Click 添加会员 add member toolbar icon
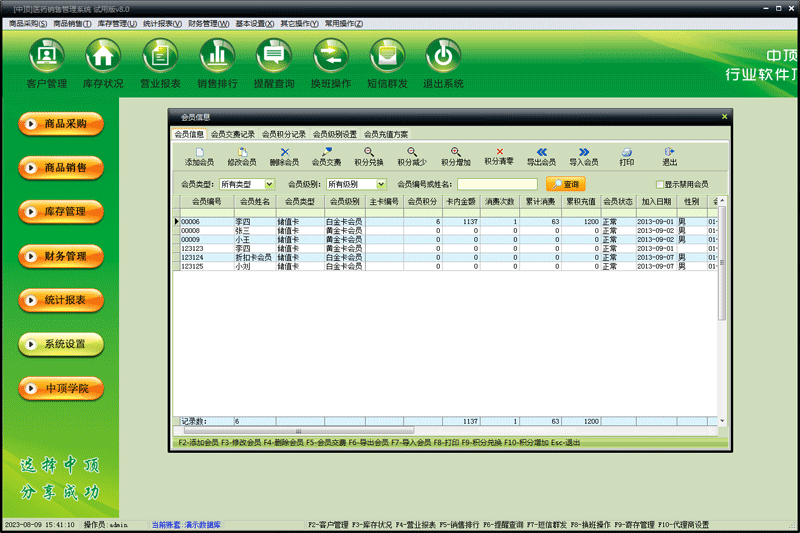 click(x=199, y=157)
